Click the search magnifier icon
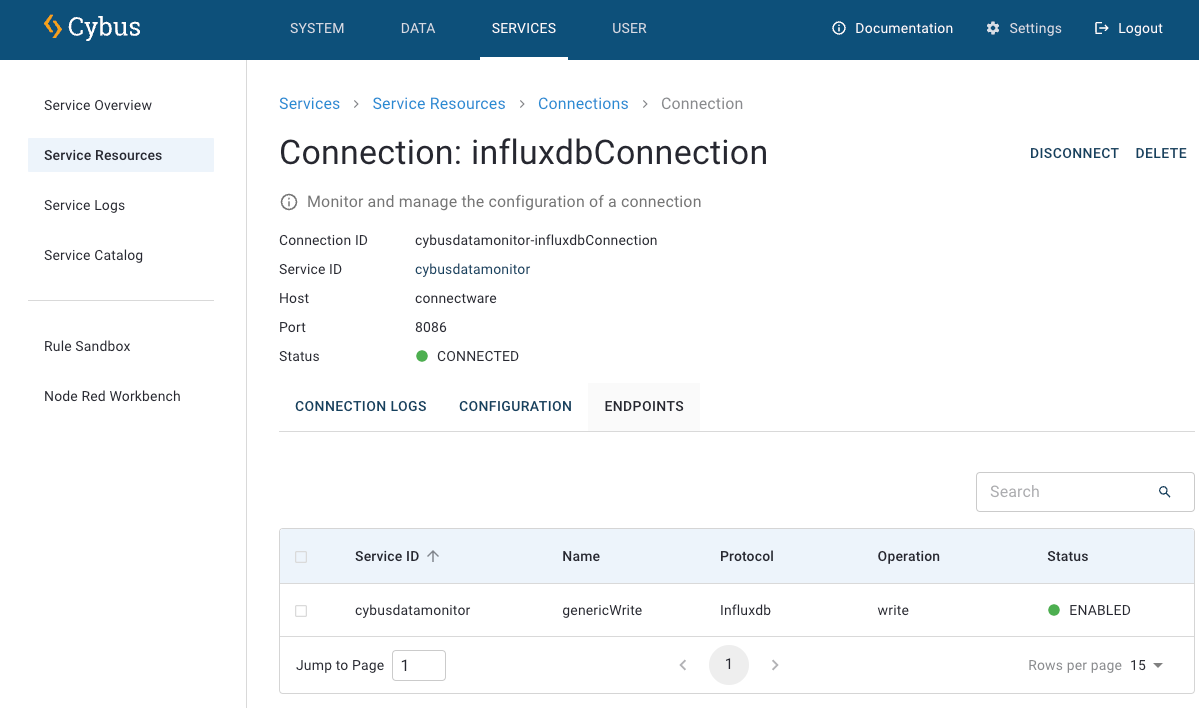 (1164, 492)
